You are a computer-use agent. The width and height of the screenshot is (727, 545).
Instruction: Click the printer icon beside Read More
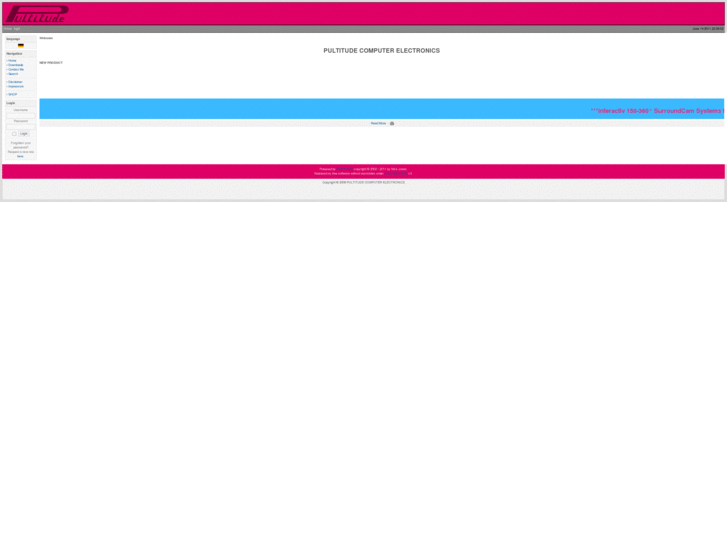pyautogui.click(x=392, y=123)
